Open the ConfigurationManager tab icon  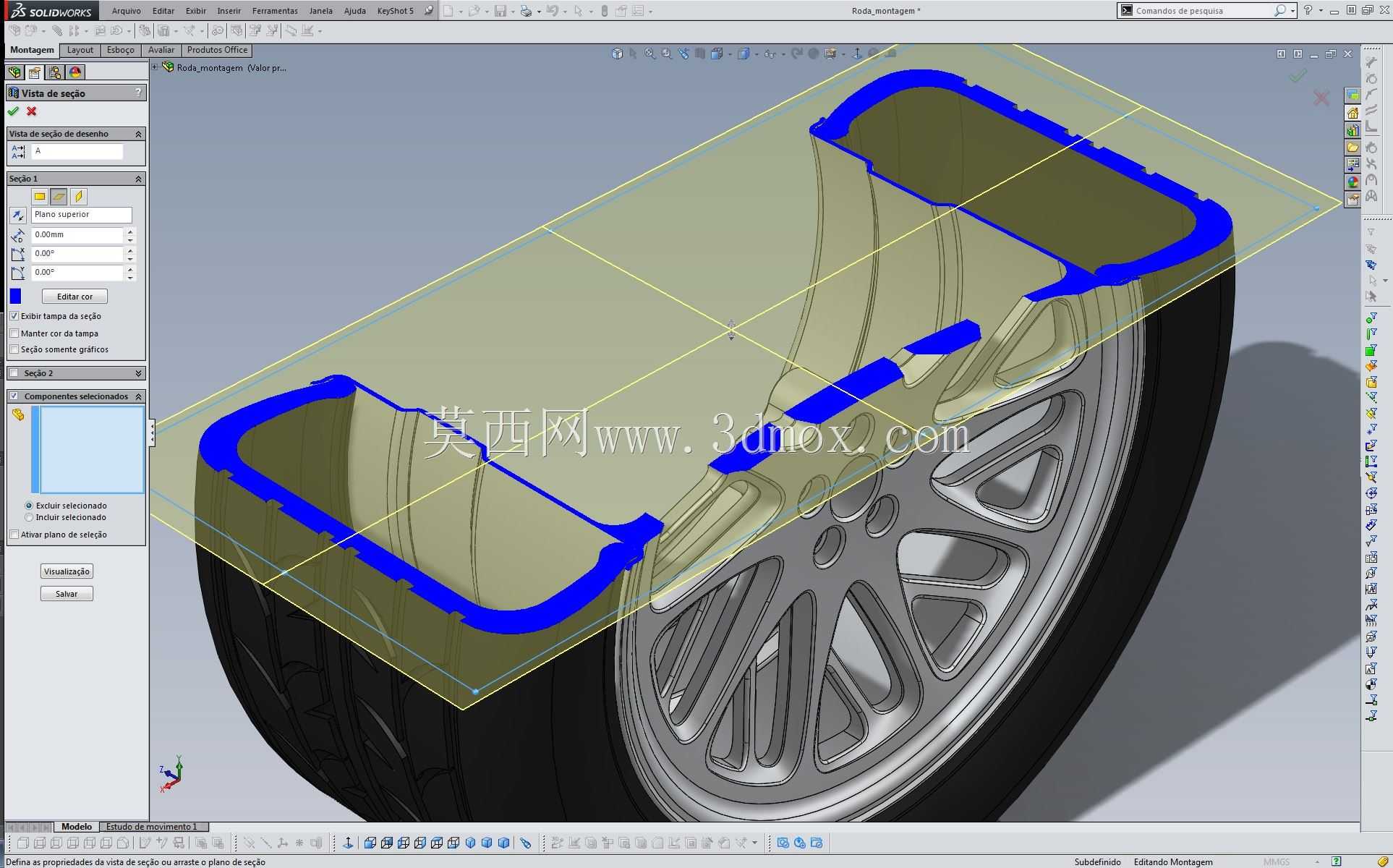tap(55, 72)
